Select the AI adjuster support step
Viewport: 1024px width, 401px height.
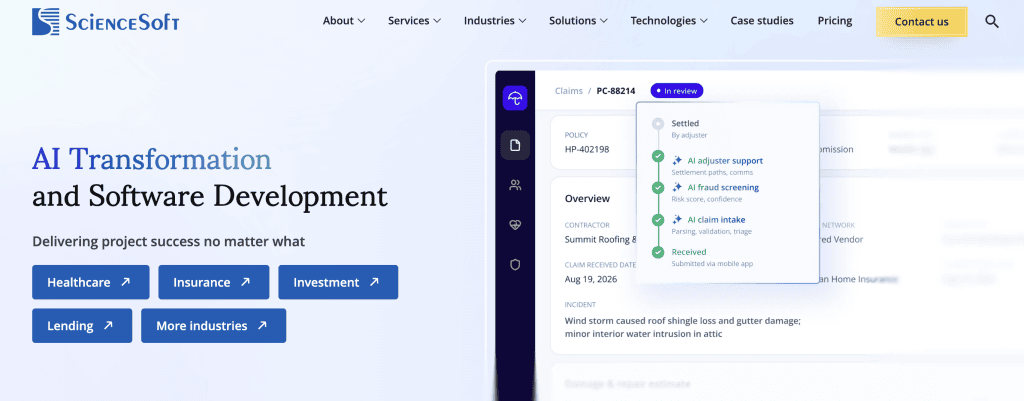click(725, 161)
